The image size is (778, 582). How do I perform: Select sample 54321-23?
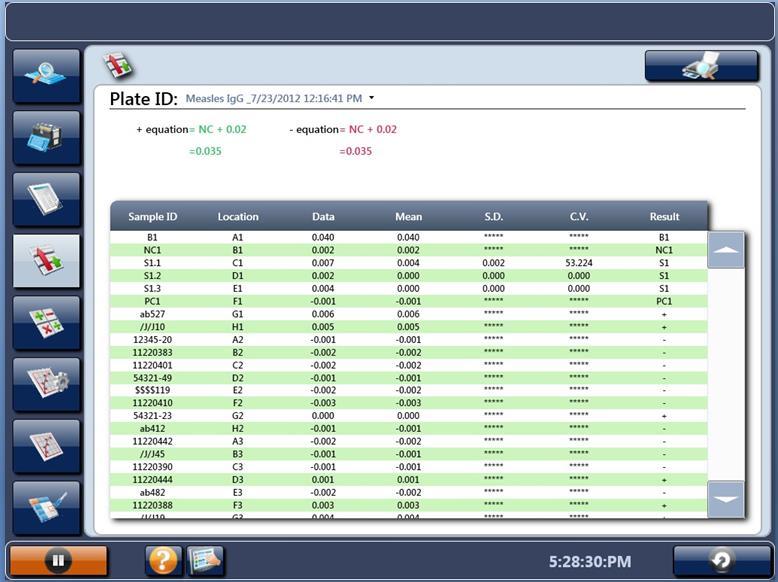152,416
